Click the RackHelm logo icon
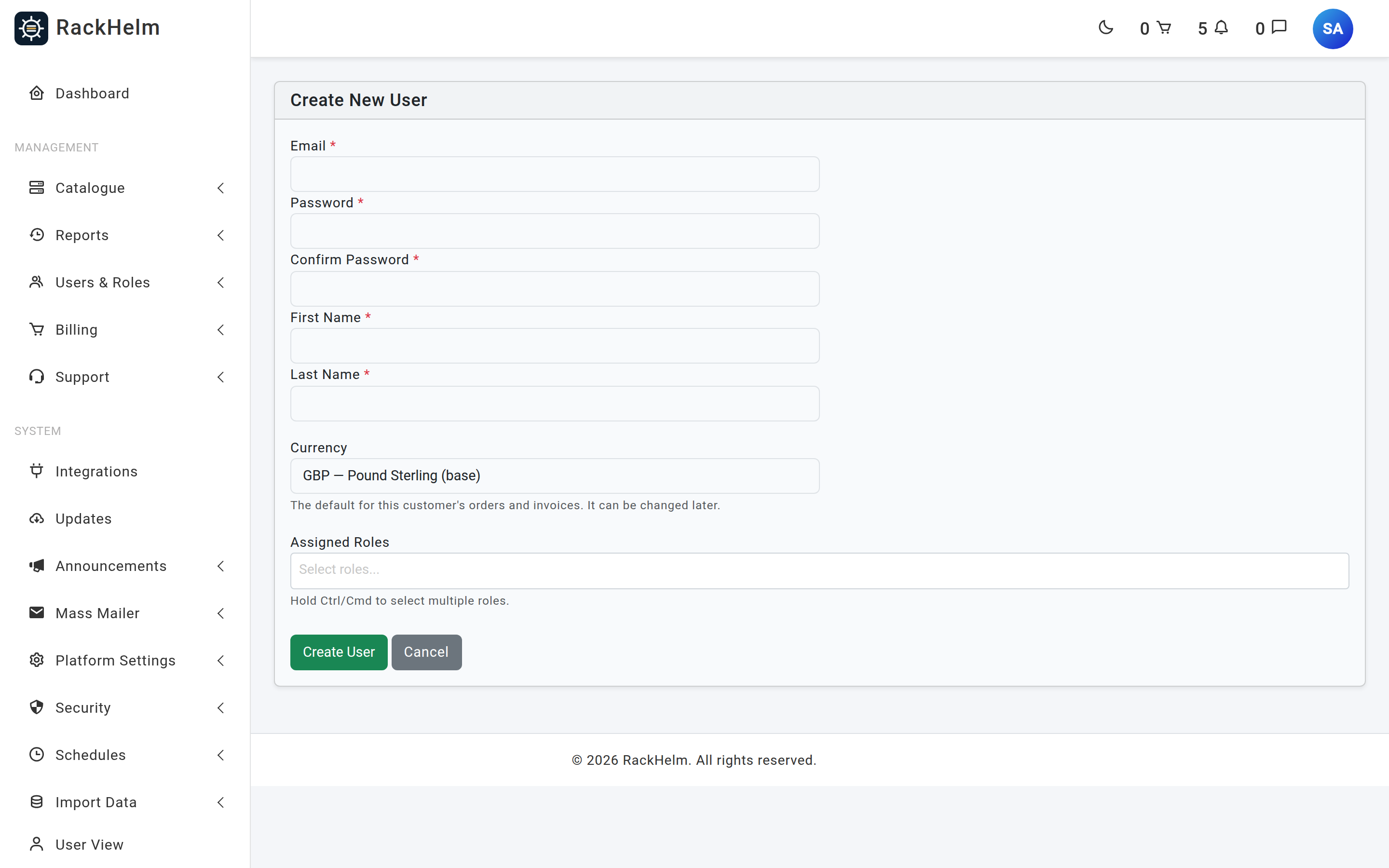Screen dimensions: 1389x868 coord(31,28)
